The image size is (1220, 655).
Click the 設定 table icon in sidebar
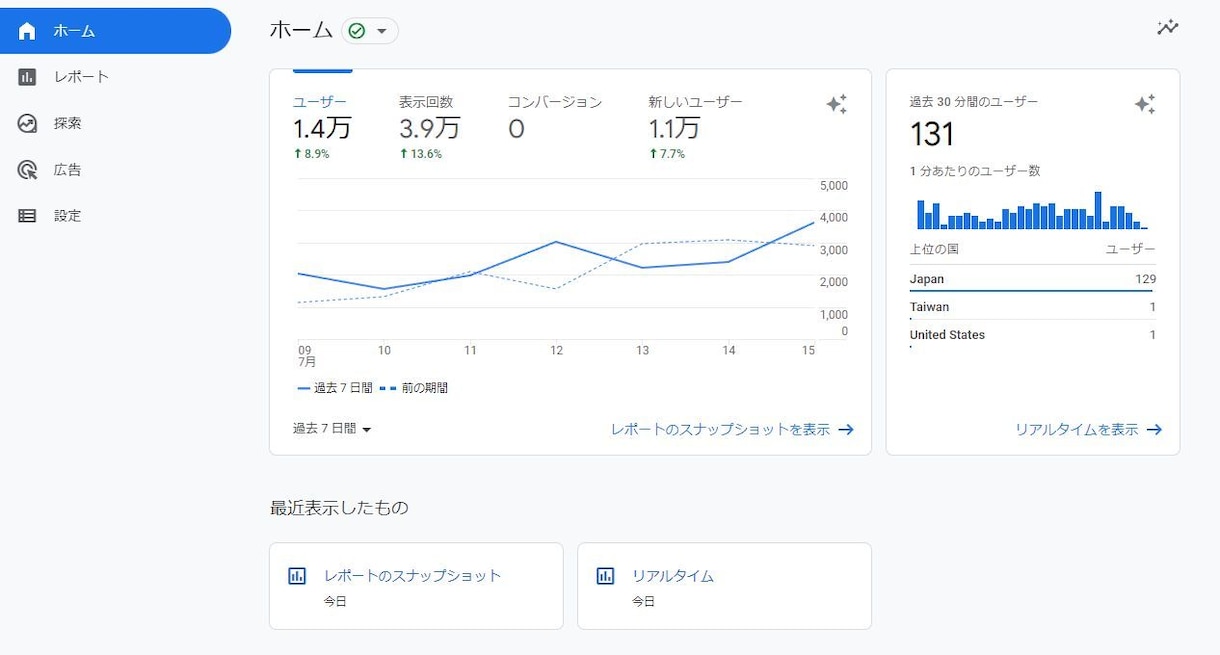[x=27, y=216]
